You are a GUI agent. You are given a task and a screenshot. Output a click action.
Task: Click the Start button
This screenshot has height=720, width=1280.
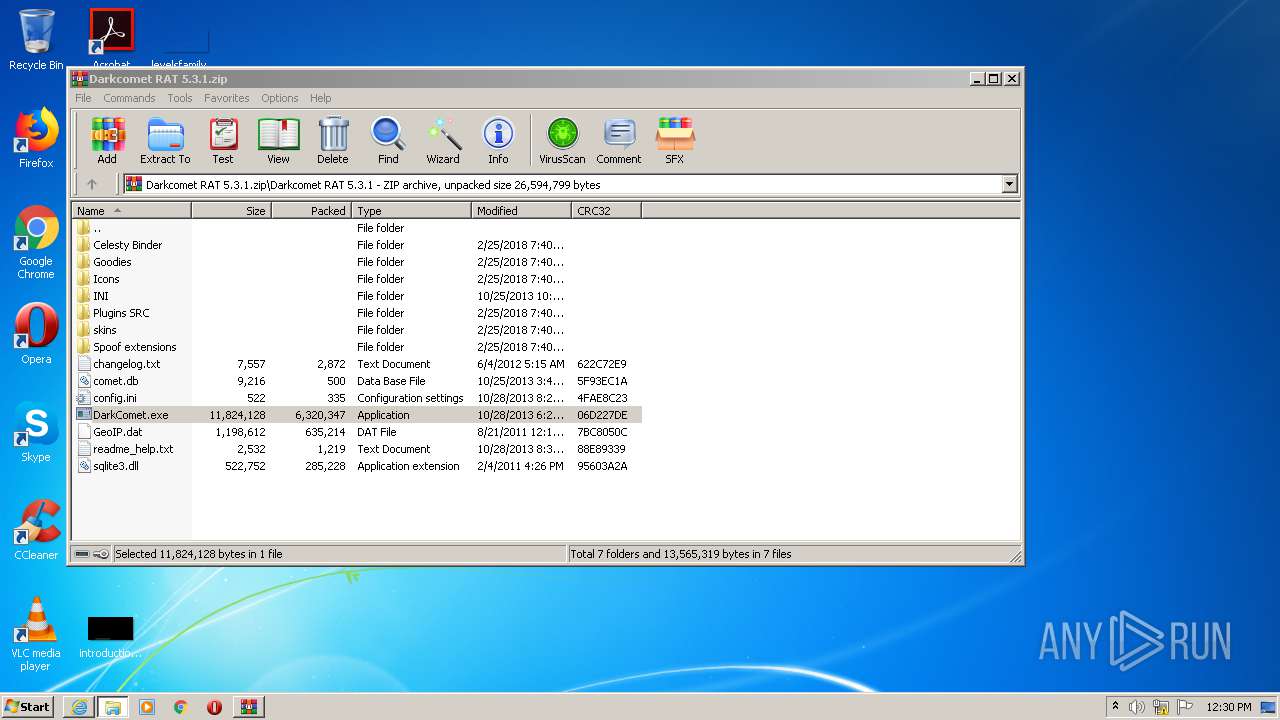pyautogui.click(x=28, y=707)
